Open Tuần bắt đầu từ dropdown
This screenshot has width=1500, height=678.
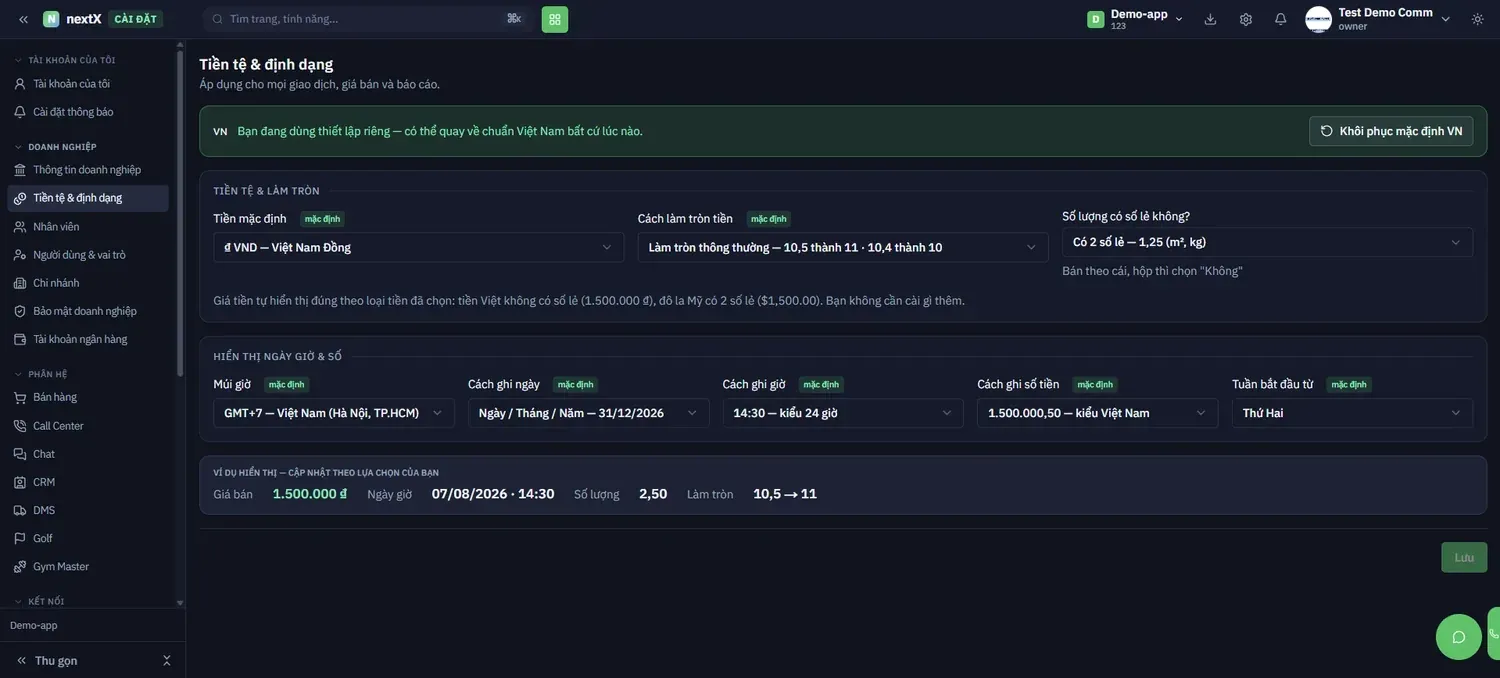1352,413
